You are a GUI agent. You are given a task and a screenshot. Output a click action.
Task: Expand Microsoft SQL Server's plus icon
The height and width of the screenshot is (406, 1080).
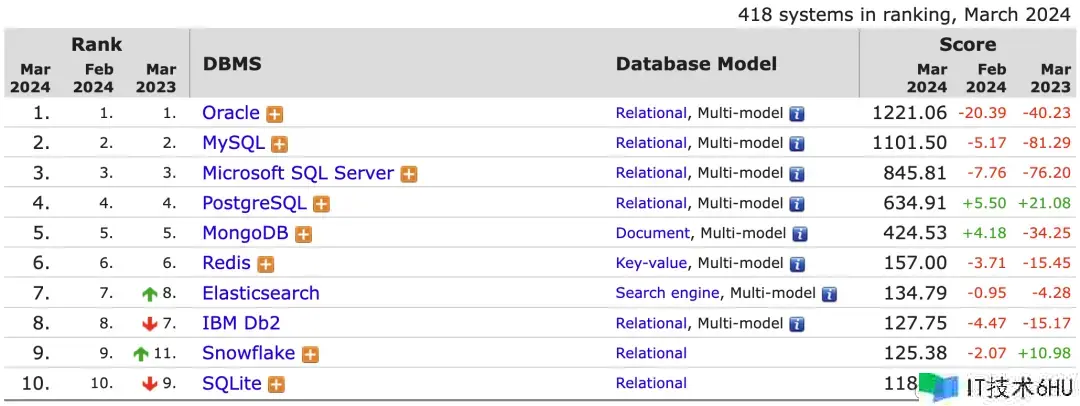(x=409, y=174)
